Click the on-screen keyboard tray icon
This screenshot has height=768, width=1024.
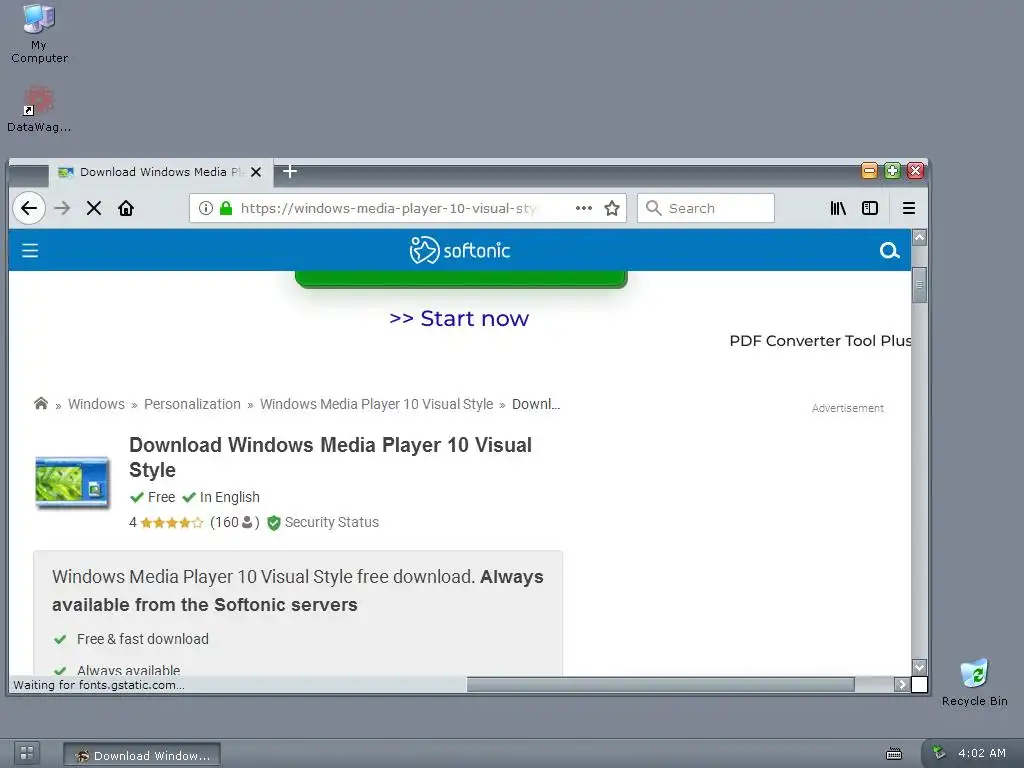(x=894, y=754)
